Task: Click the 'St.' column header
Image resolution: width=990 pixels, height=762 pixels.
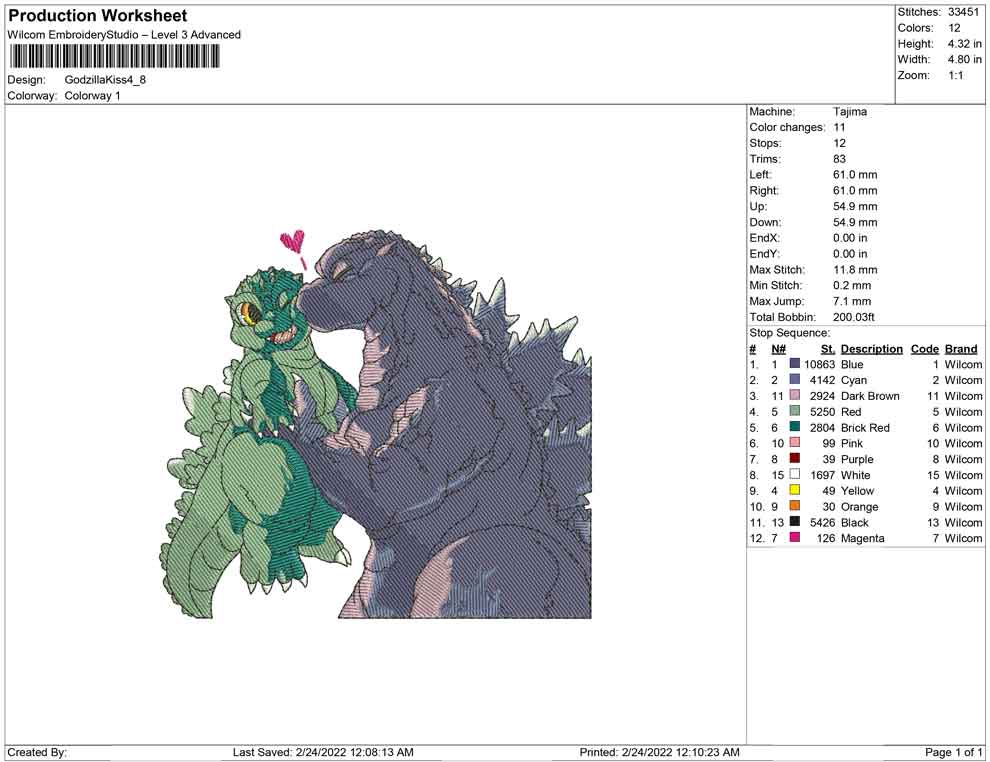Action: point(828,349)
